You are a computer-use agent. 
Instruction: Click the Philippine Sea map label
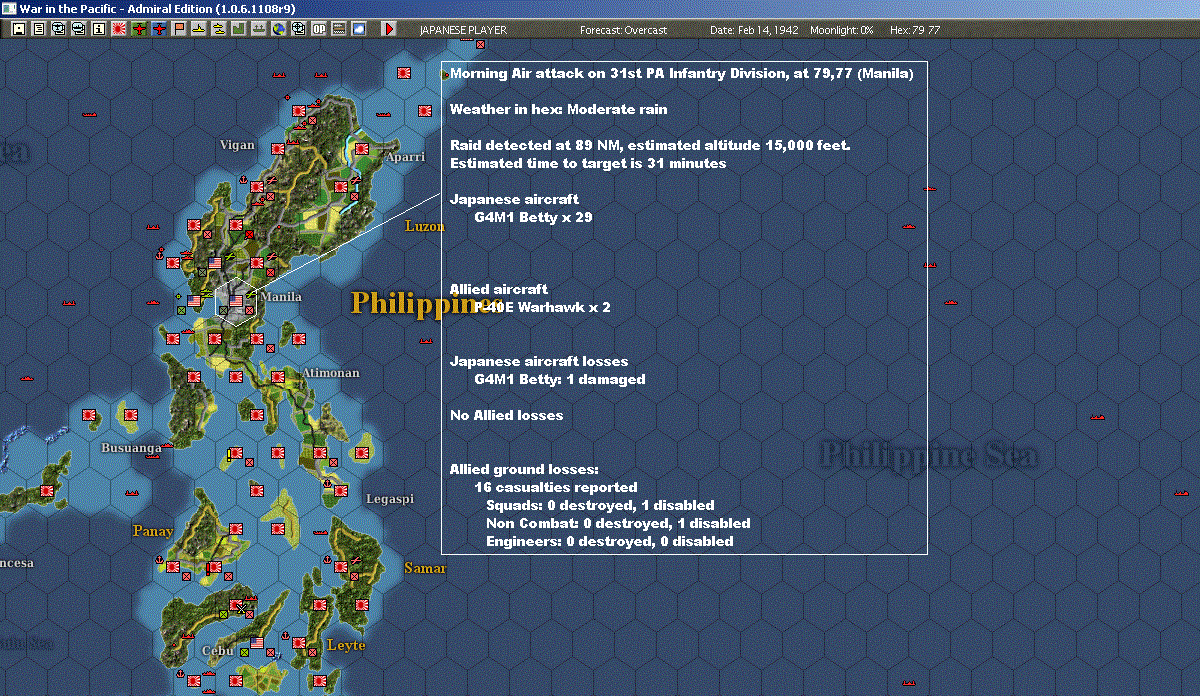point(929,455)
